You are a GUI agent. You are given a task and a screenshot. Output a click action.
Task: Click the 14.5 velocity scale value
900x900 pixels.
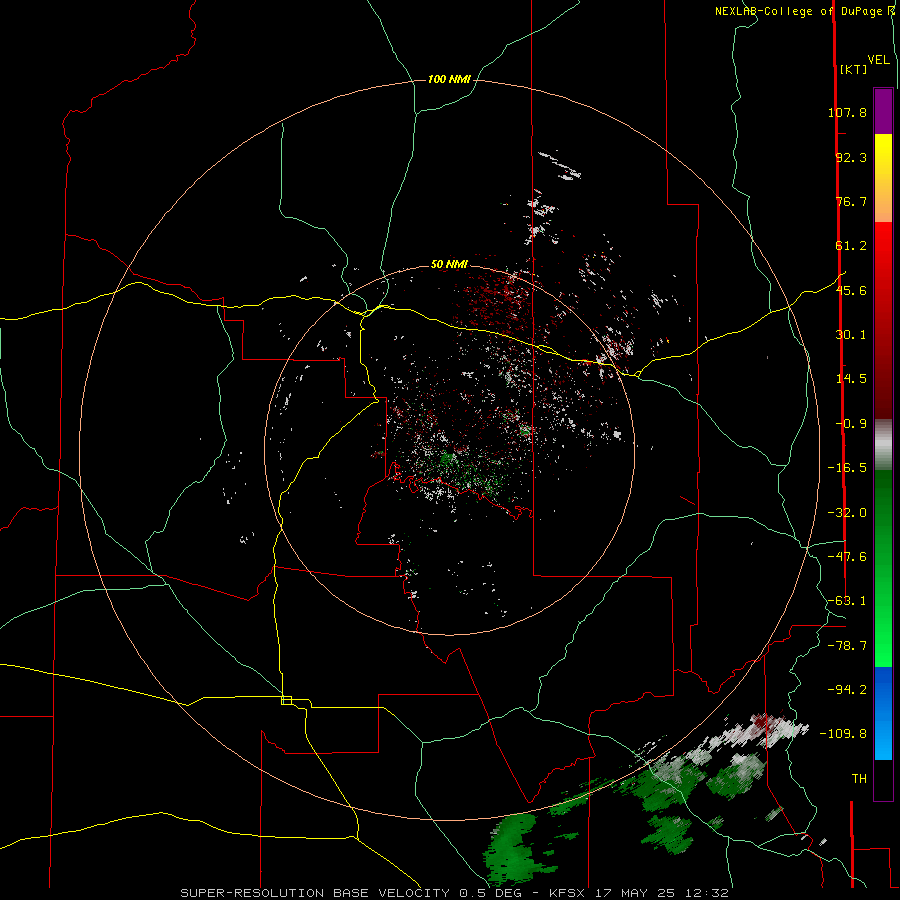pyautogui.click(x=851, y=379)
